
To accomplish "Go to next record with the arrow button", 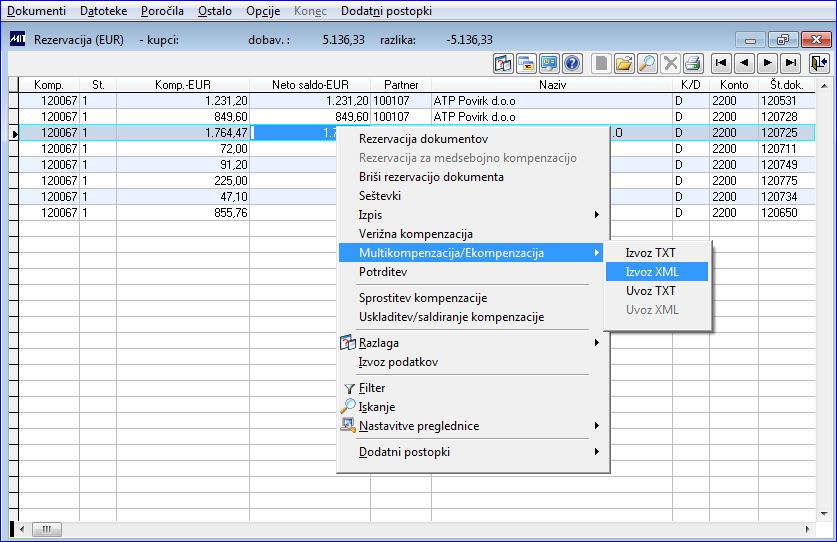I will pyautogui.click(x=767, y=64).
